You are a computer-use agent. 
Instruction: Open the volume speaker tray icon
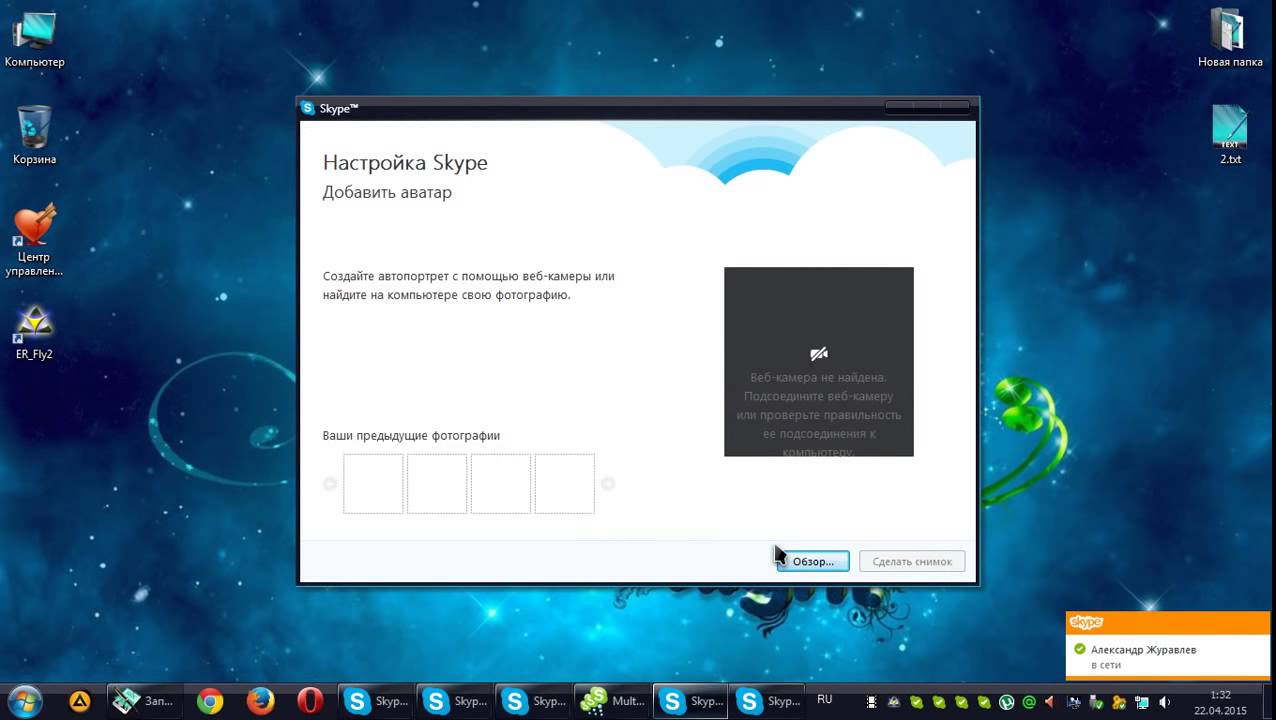(x=1165, y=702)
